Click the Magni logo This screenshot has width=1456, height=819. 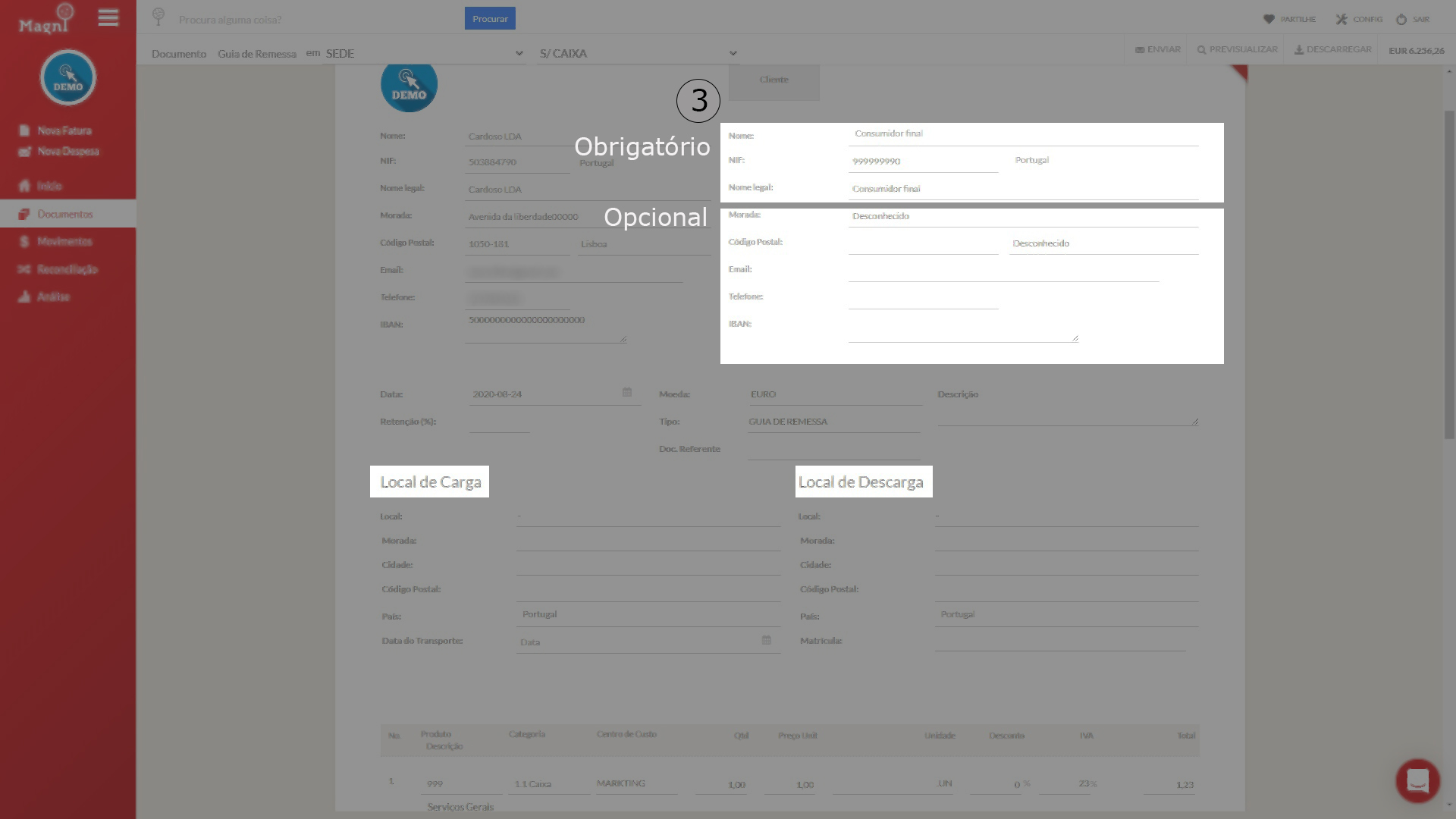coord(47,19)
